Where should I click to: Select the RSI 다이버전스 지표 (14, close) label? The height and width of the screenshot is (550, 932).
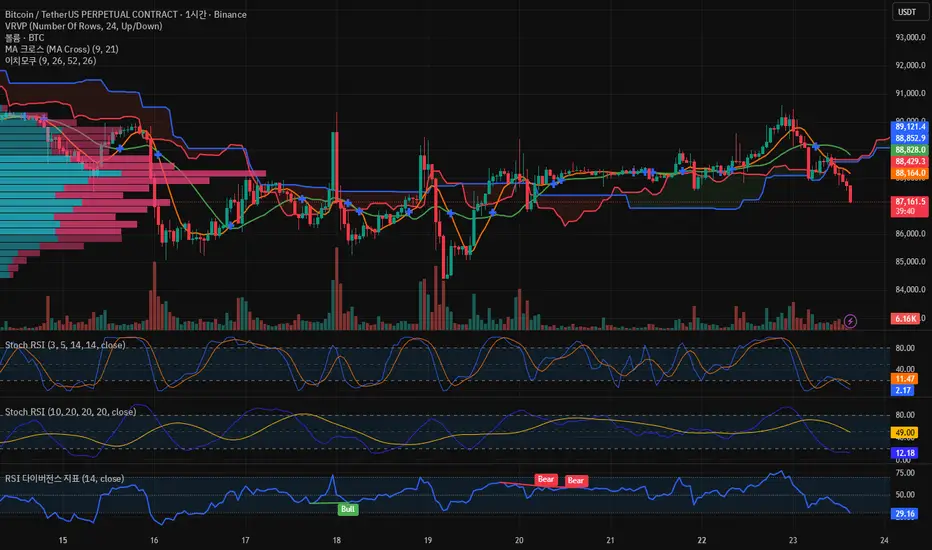coord(64,479)
